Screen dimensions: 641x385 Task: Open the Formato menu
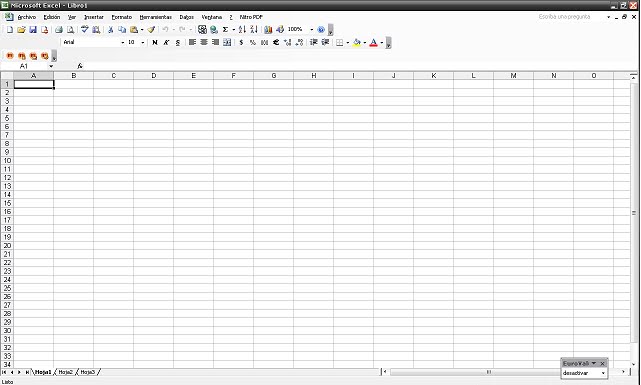tap(121, 17)
